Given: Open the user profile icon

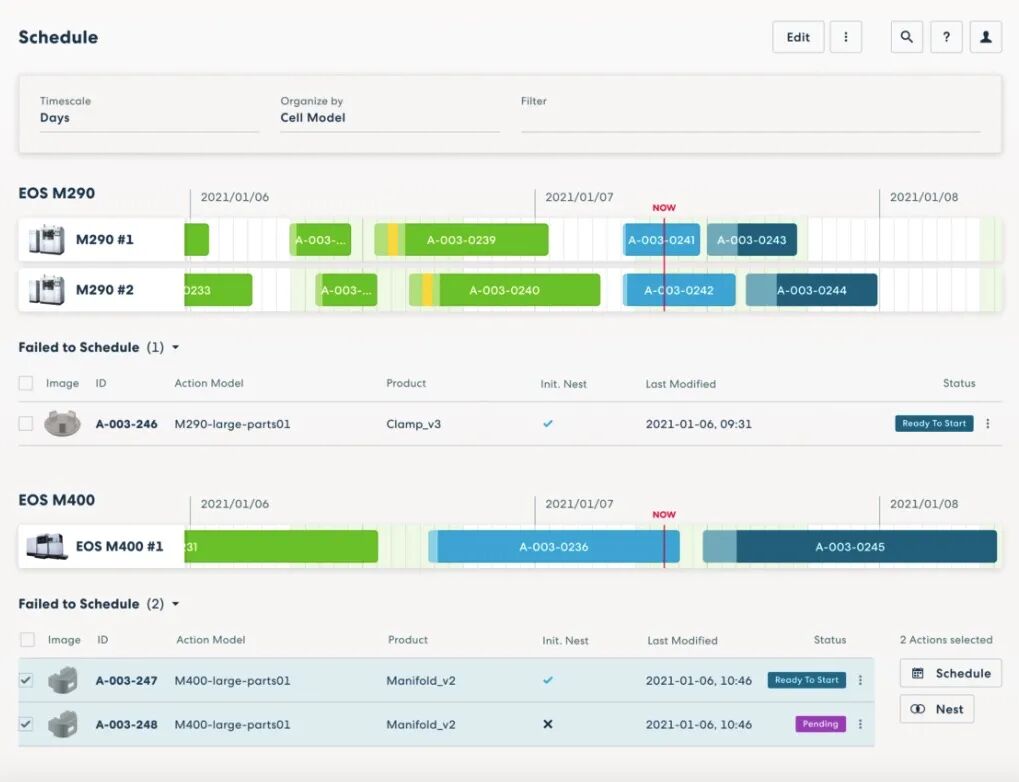Looking at the screenshot, I should point(986,37).
